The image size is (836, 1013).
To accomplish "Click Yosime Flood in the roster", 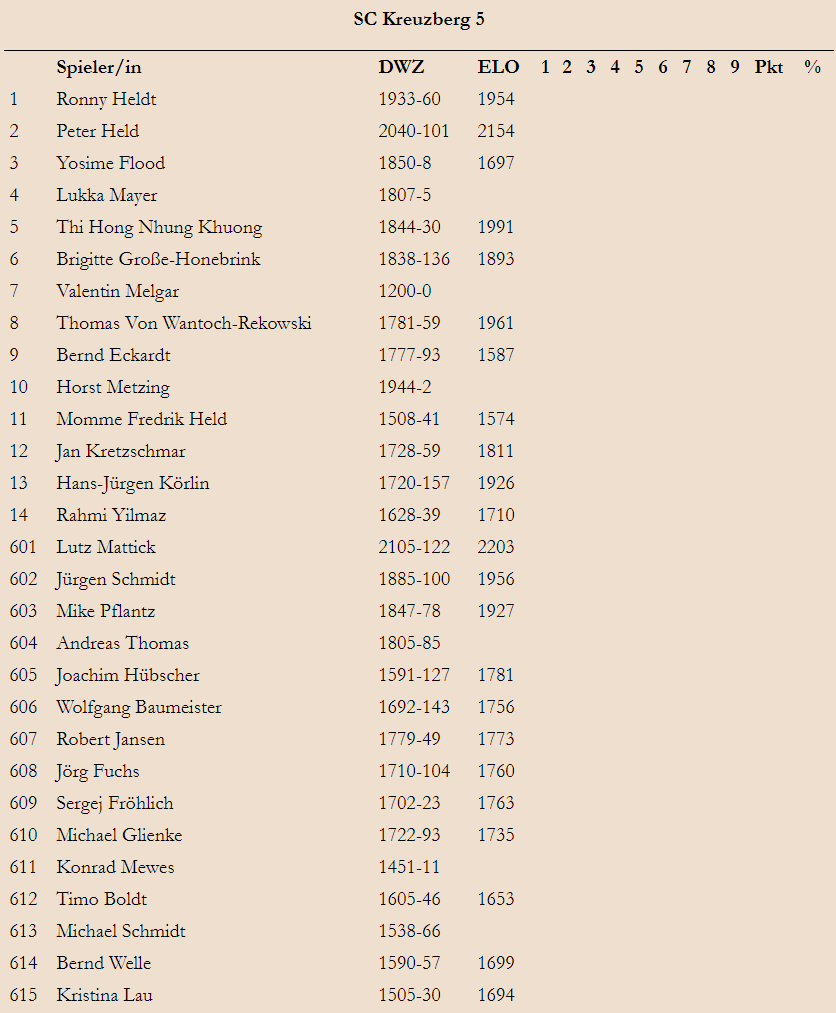I will click(x=110, y=163).
